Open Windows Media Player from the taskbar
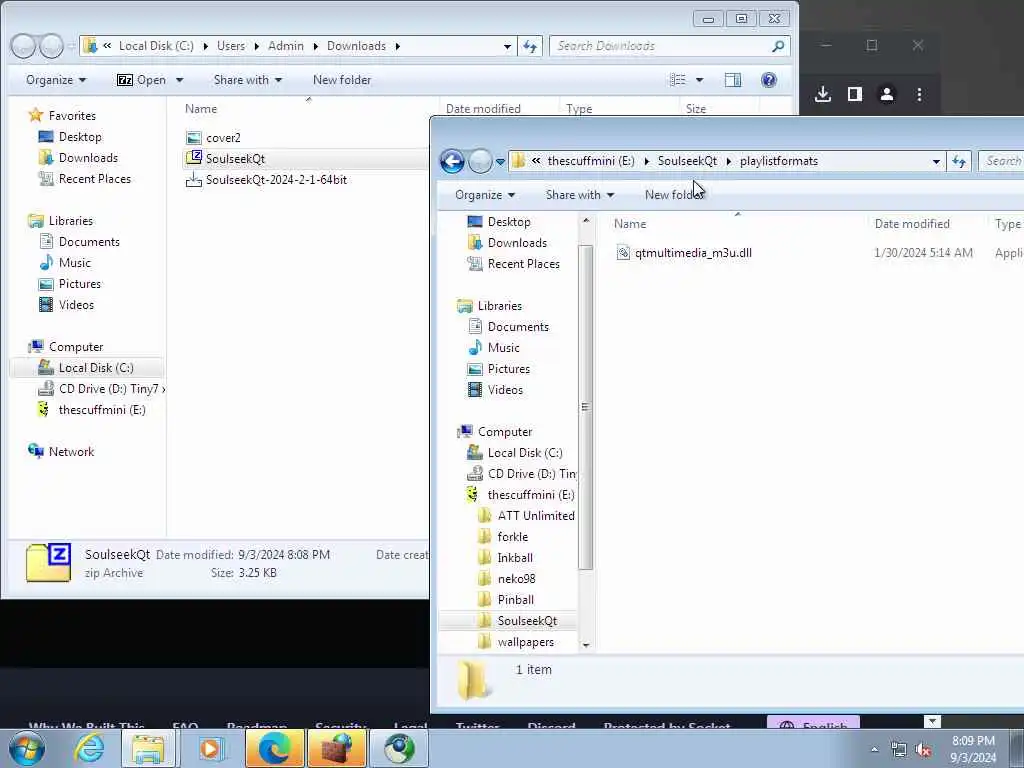The image size is (1024, 768). (210, 748)
